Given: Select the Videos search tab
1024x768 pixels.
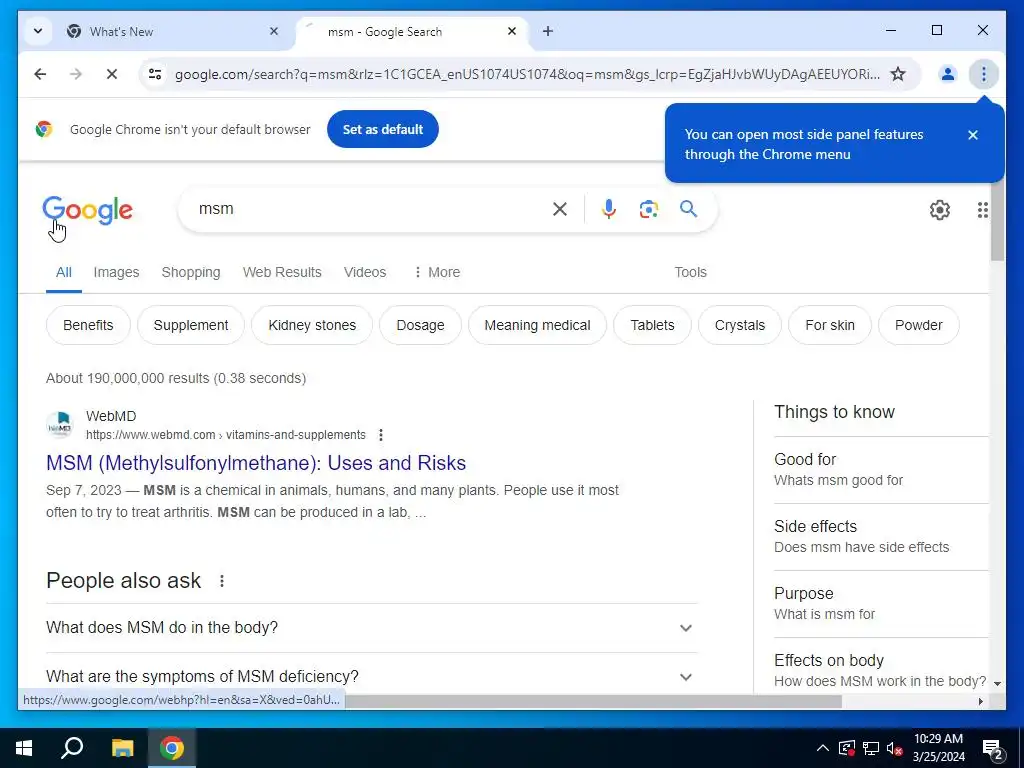Looking at the screenshot, I should (x=365, y=272).
